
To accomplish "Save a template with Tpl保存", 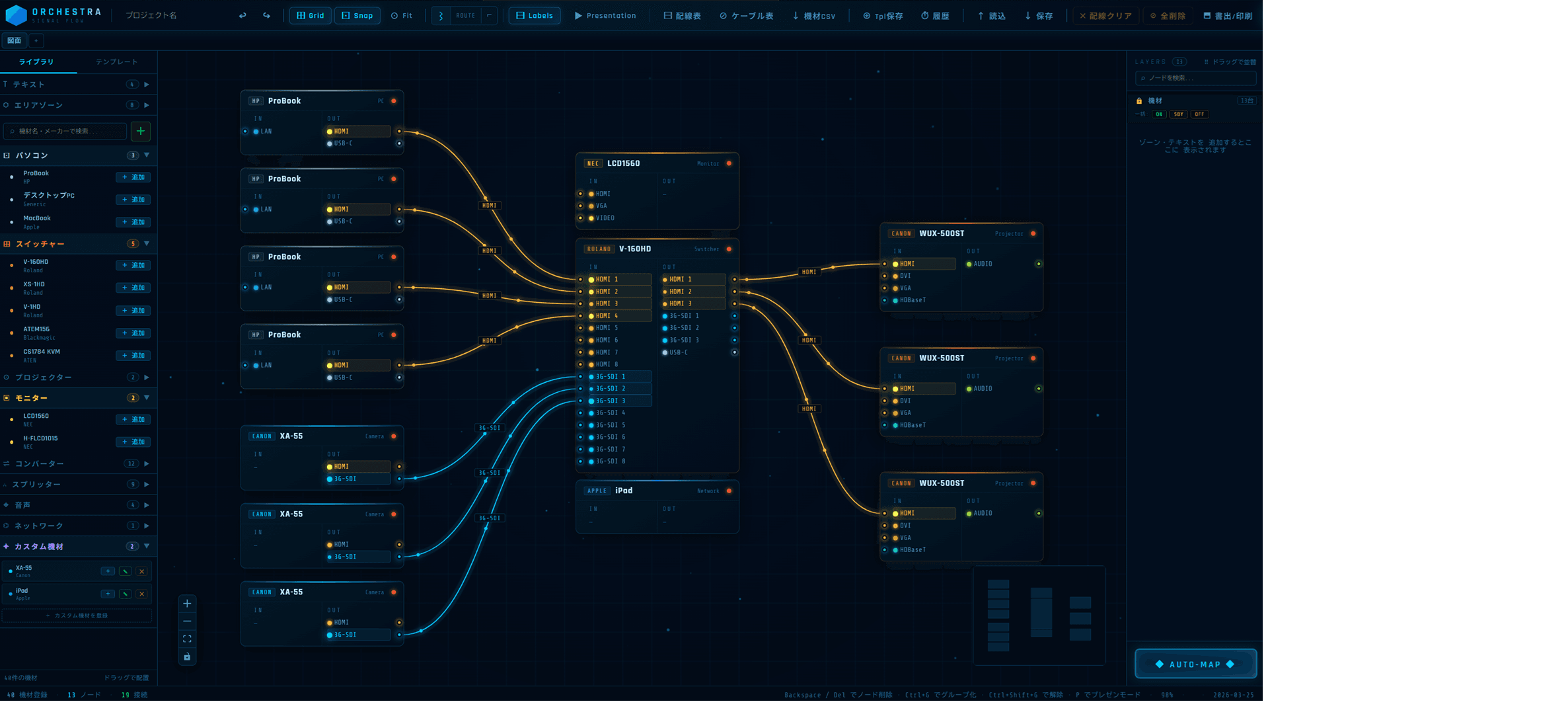I will tap(882, 15).
